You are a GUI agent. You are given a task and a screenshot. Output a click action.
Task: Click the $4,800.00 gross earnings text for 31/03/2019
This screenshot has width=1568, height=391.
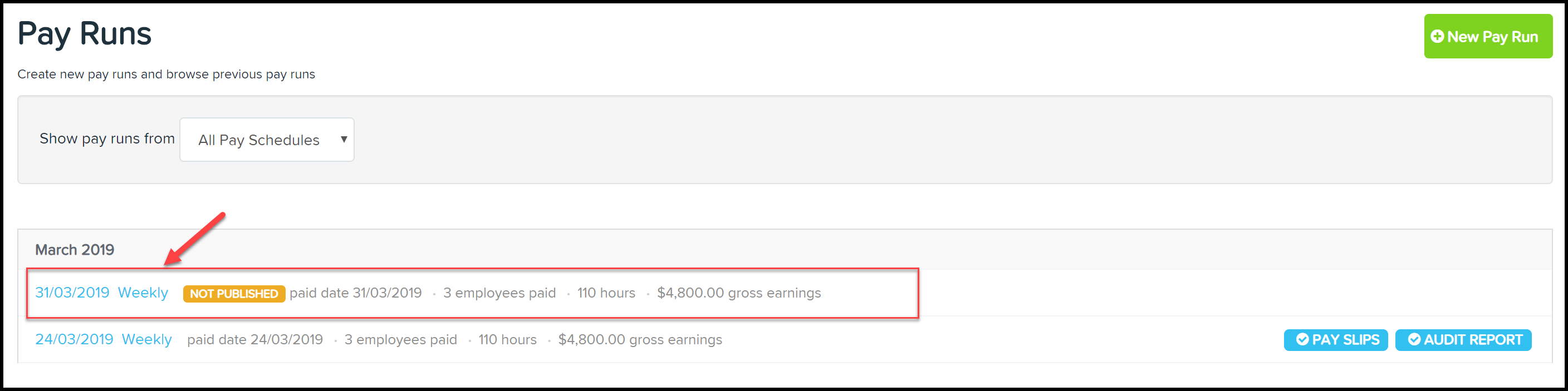[x=739, y=293]
